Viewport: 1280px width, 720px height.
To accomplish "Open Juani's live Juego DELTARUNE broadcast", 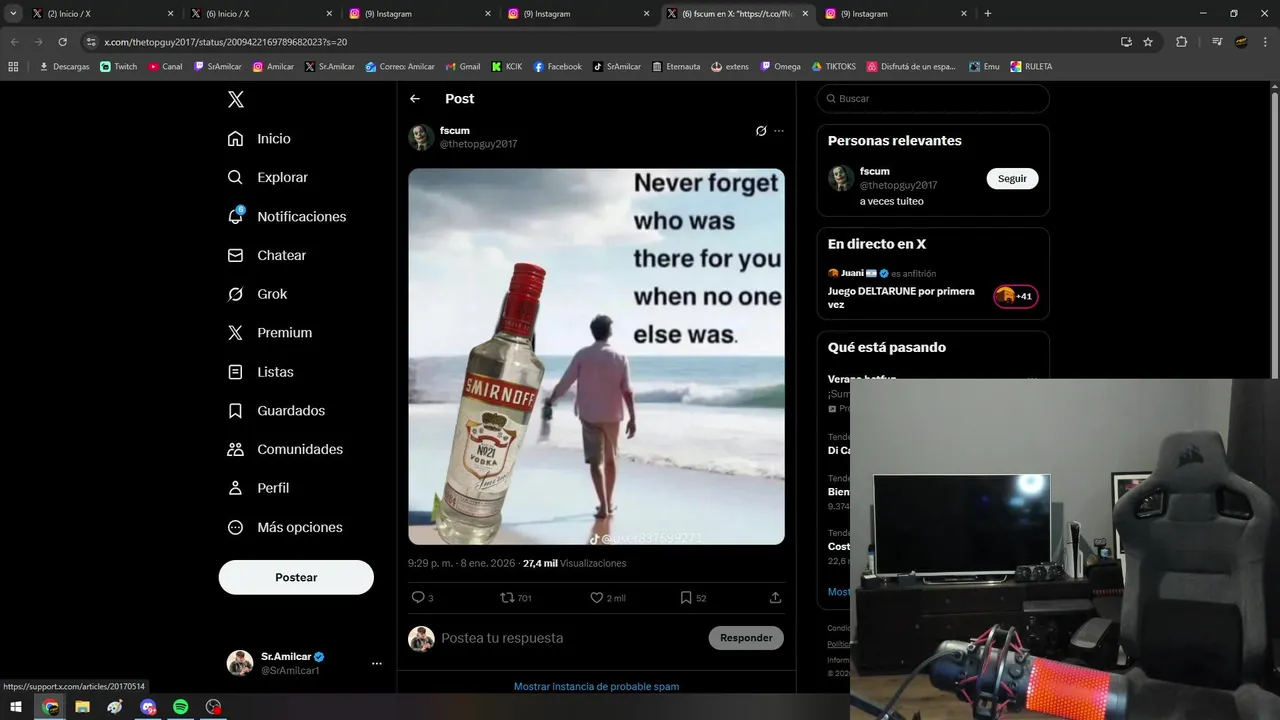I will tap(902, 297).
